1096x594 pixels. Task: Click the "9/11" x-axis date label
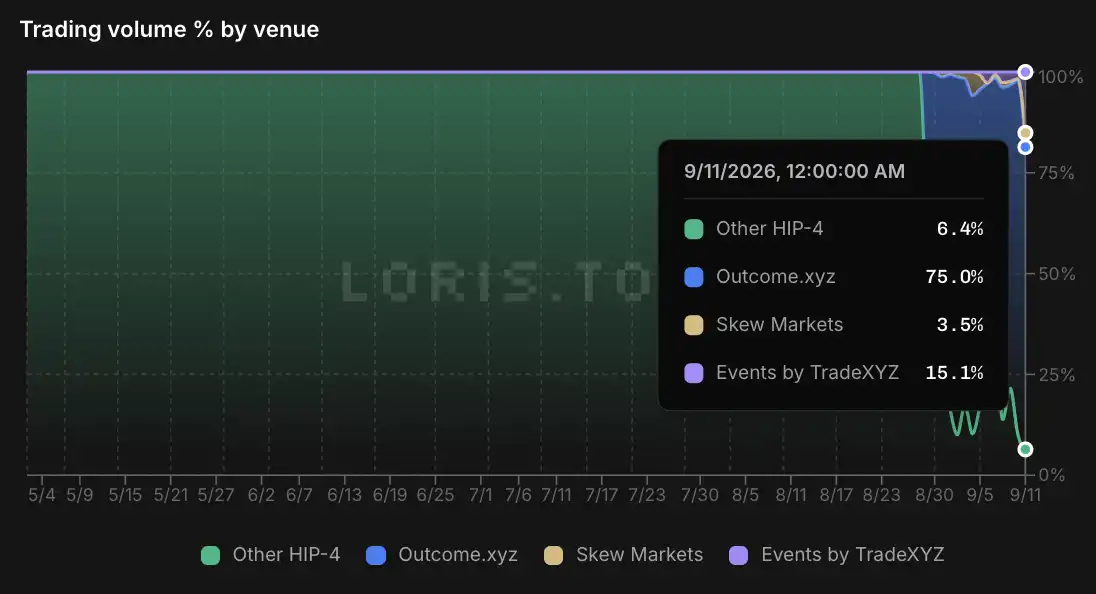click(x=1025, y=495)
